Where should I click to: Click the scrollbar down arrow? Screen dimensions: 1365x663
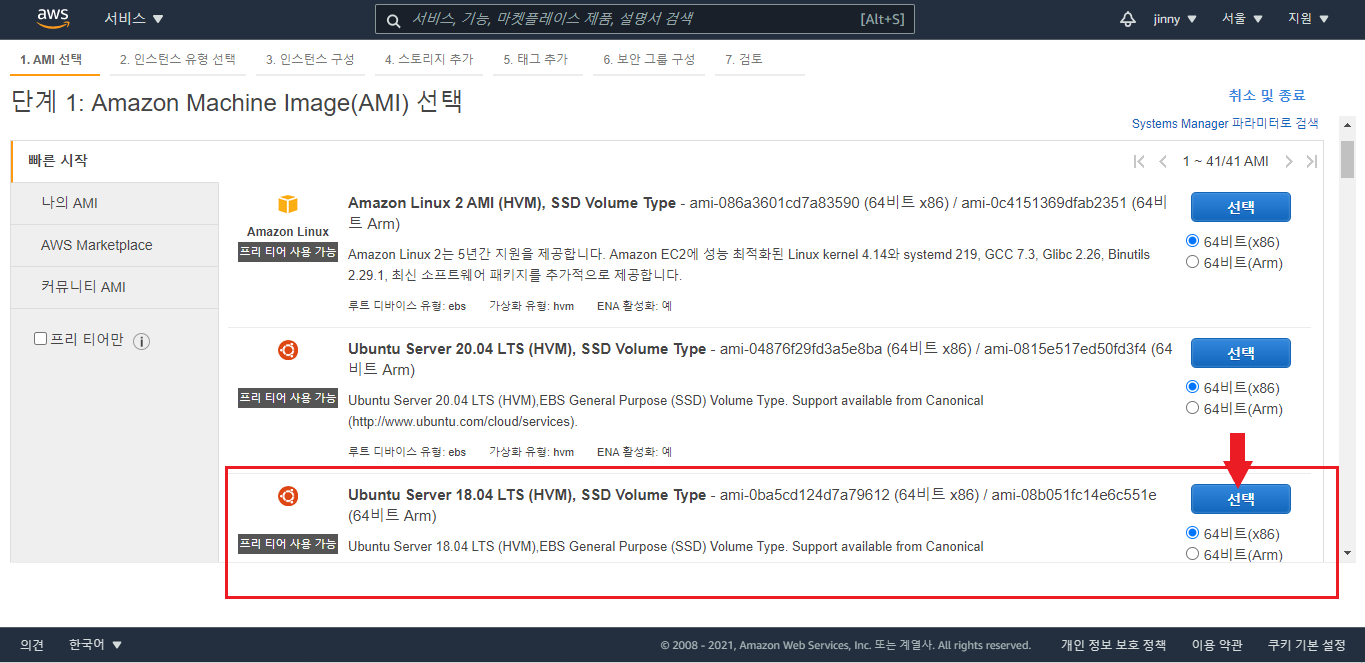click(1347, 553)
